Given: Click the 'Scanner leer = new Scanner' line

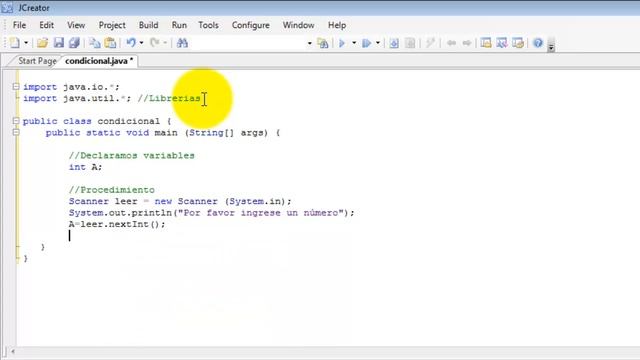Looking at the screenshot, I should [x=180, y=201].
